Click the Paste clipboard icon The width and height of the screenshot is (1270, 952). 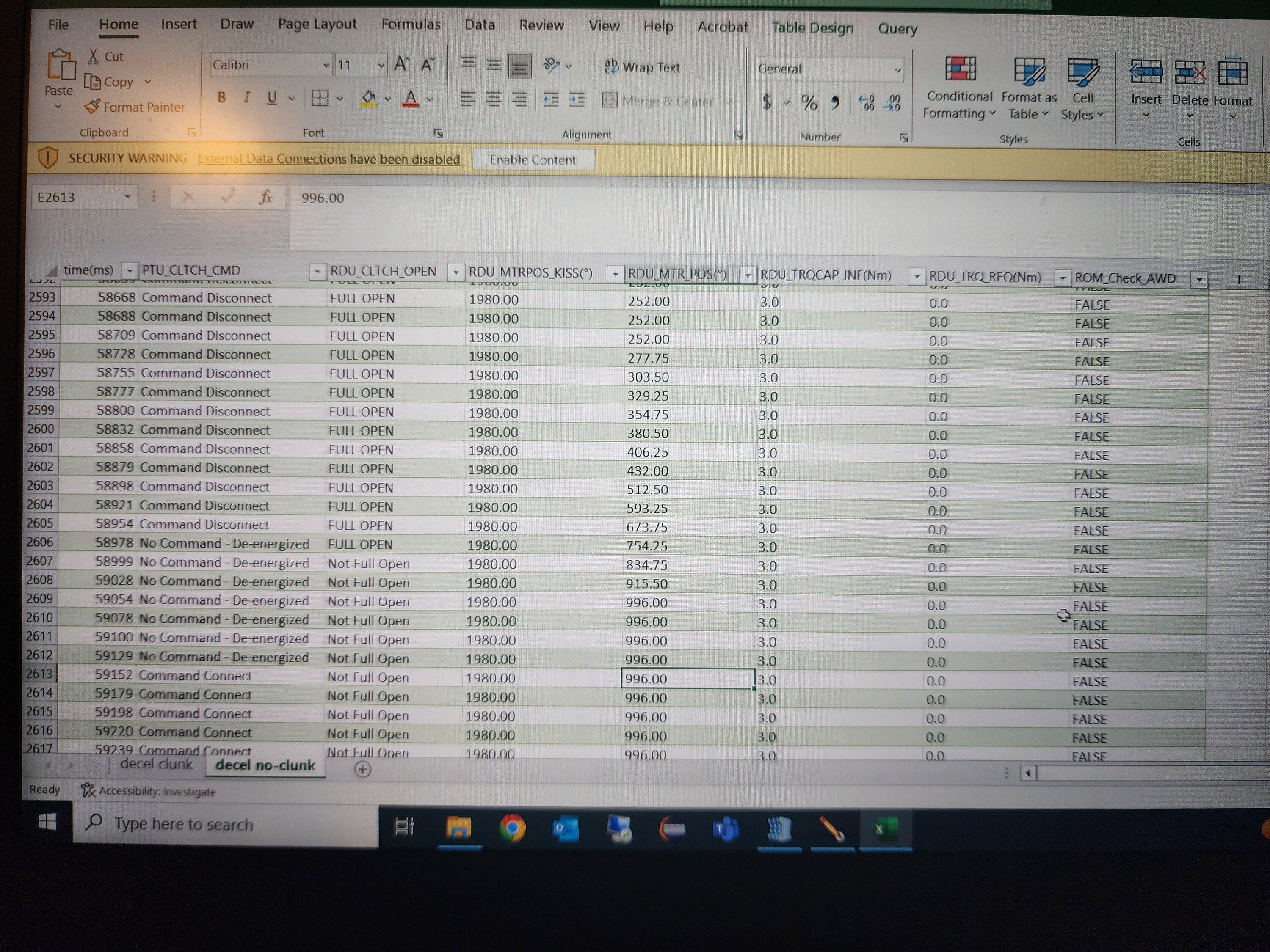pos(61,65)
